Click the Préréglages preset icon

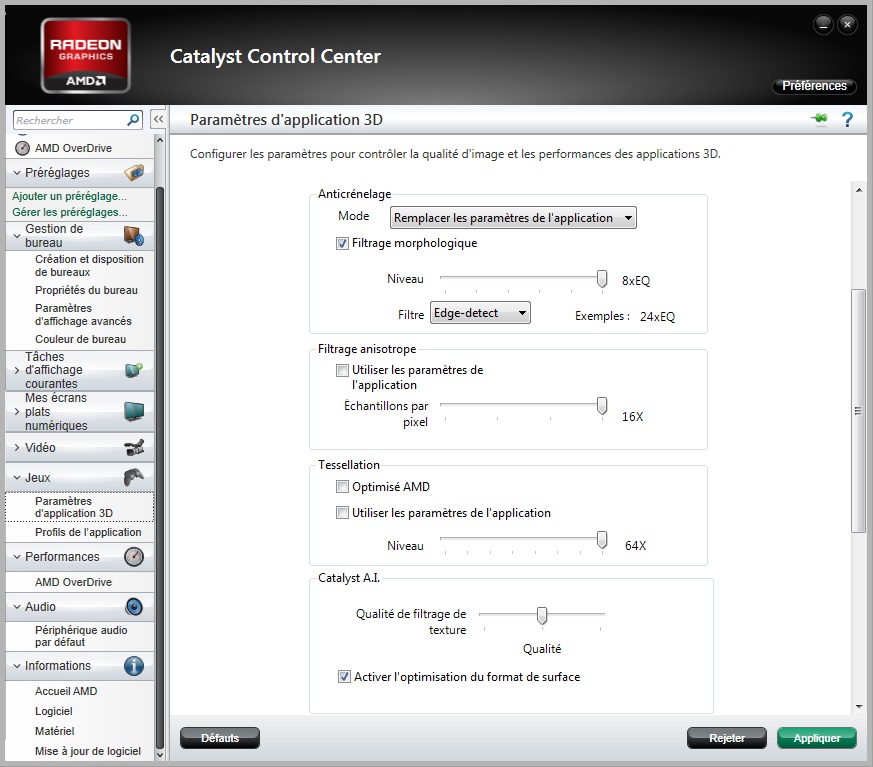tap(134, 173)
